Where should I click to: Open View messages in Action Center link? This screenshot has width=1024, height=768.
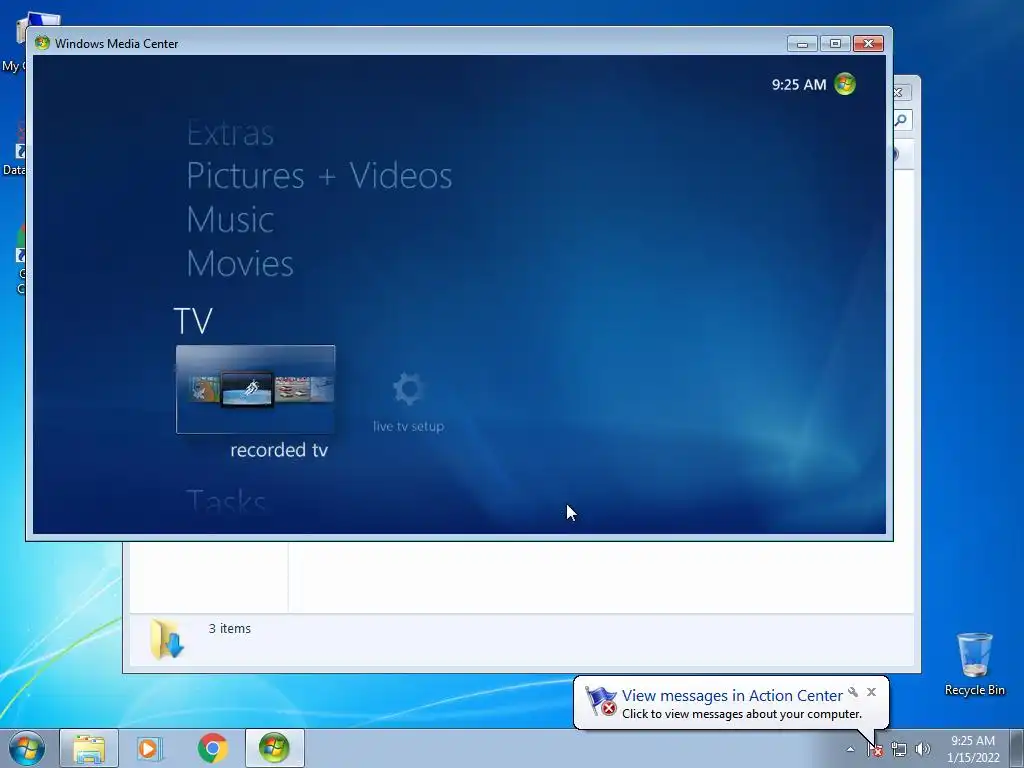[732, 696]
